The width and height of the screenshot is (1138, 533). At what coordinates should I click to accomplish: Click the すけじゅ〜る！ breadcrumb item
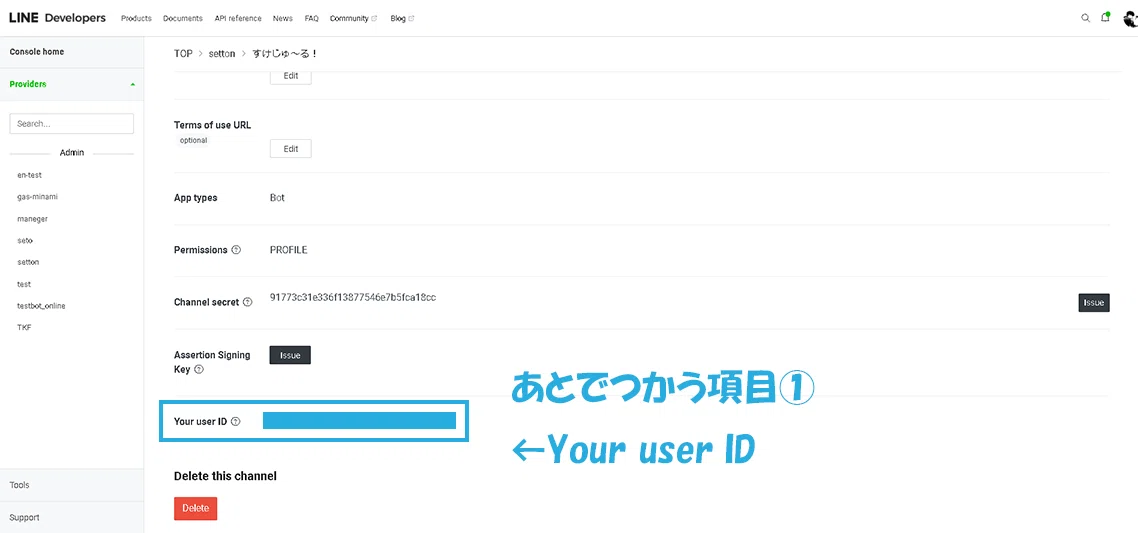click(x=285, y=54)
